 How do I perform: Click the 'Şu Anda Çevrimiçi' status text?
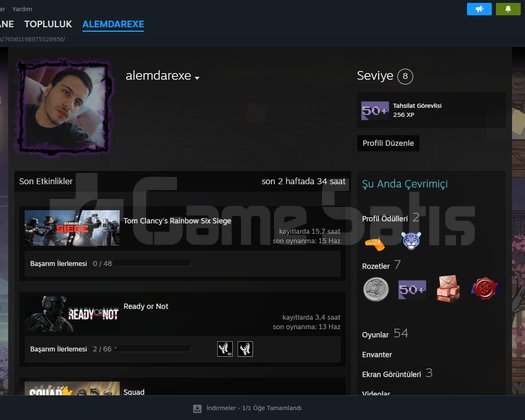(x=405, y=184)
